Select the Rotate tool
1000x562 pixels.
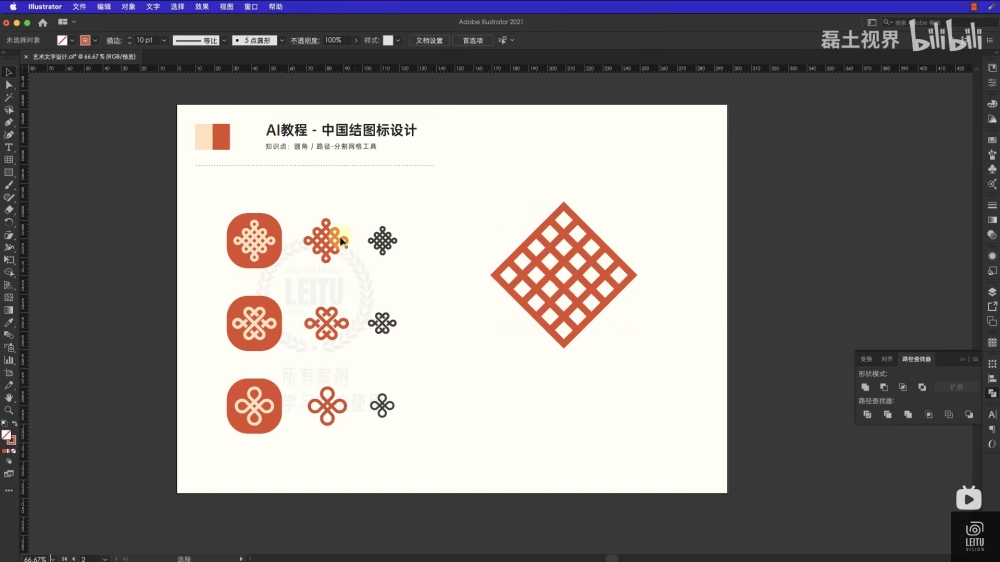click(x=9, y=223)
